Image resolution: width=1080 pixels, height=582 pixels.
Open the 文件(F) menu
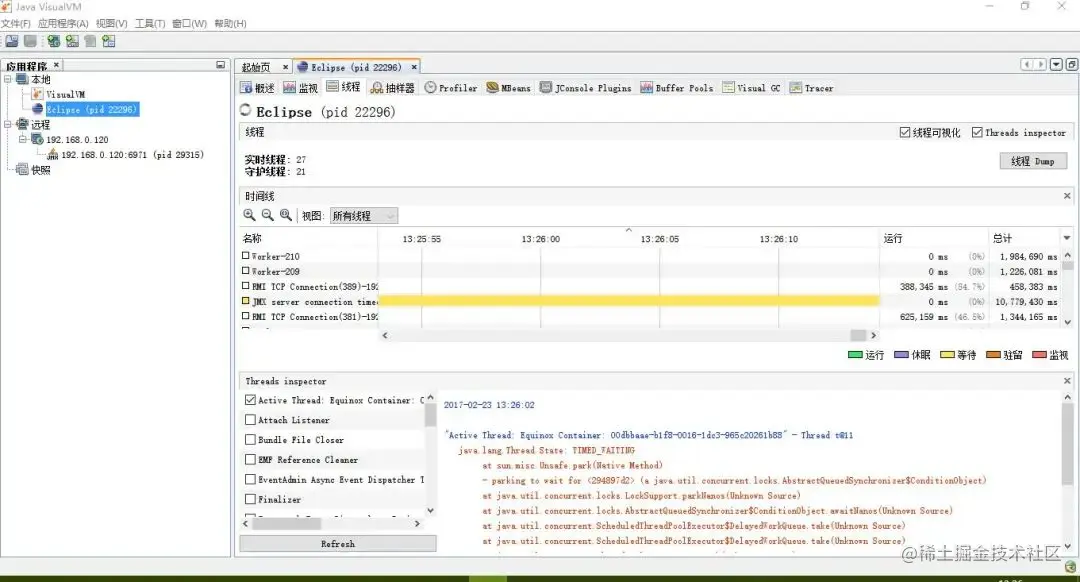coord(16,23)
